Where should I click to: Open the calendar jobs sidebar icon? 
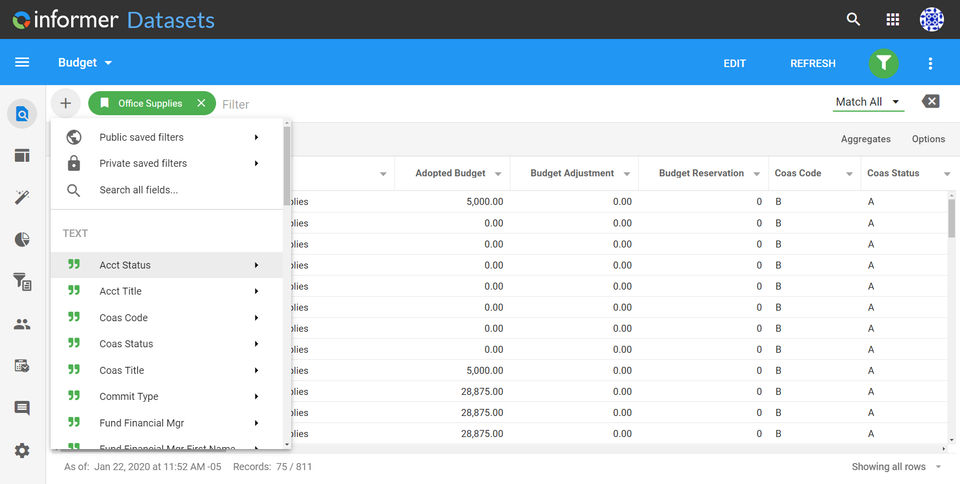click(x=22, y=366)
